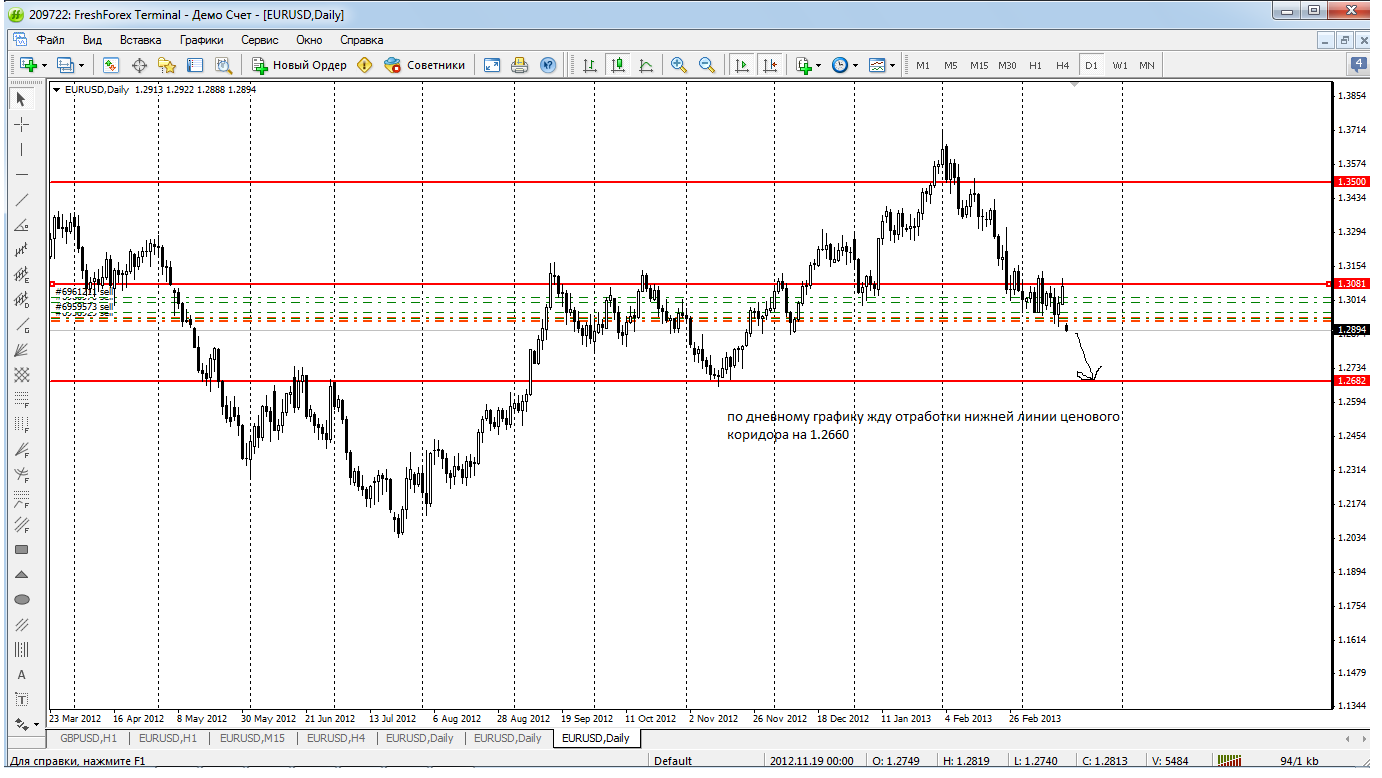Open the chart templates dropdown

881,65
